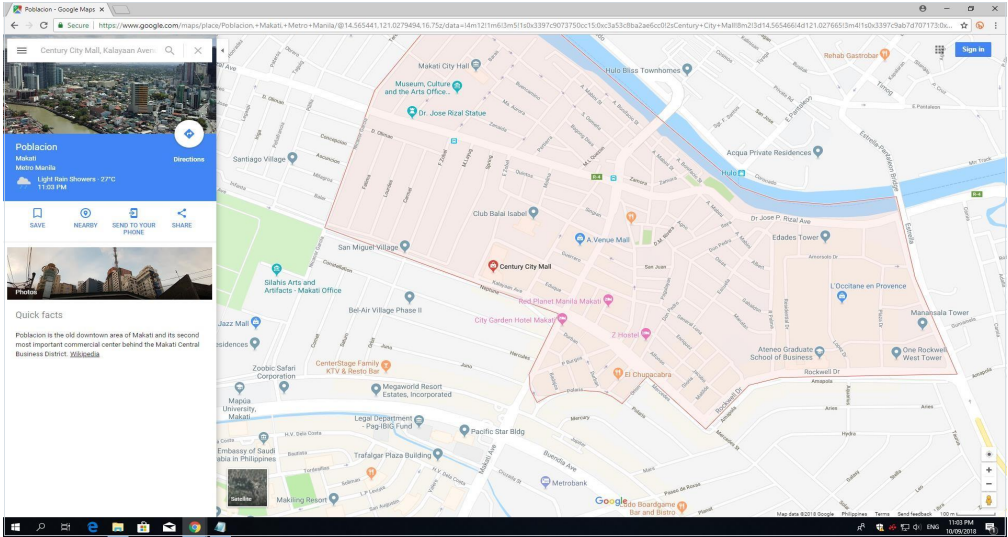The image size is (1008, 537).
Task: Open File Explorer from the taskbar
Action: pyautogui.click(x=118, y=527)
